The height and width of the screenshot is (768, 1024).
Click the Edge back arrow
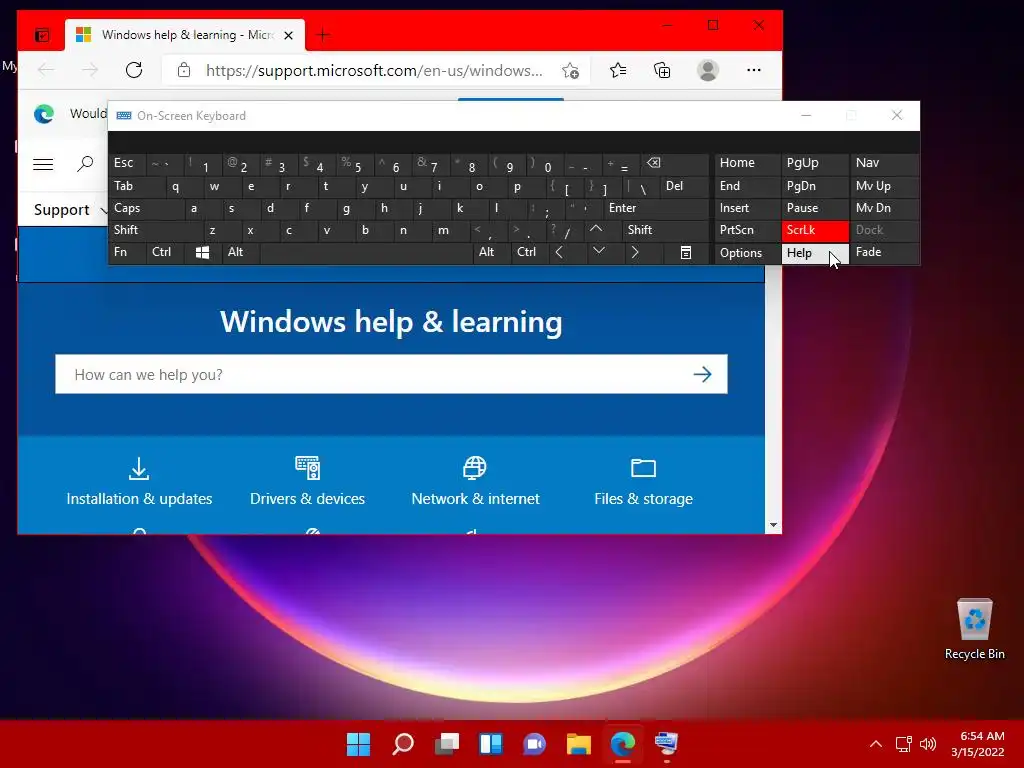pos(46,70)
